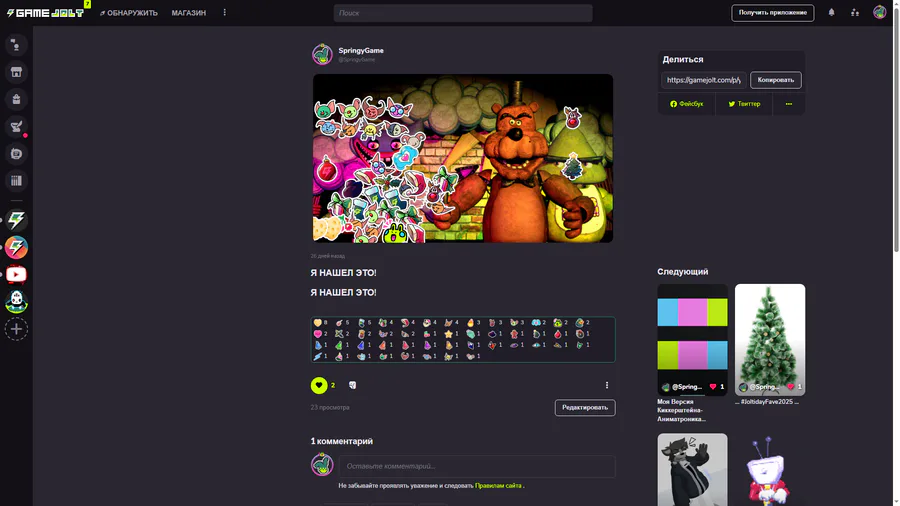Open the post three-dot options menu
Image resolution: width=900 pixels, height=506 pixels.
[x=607, y=386]
